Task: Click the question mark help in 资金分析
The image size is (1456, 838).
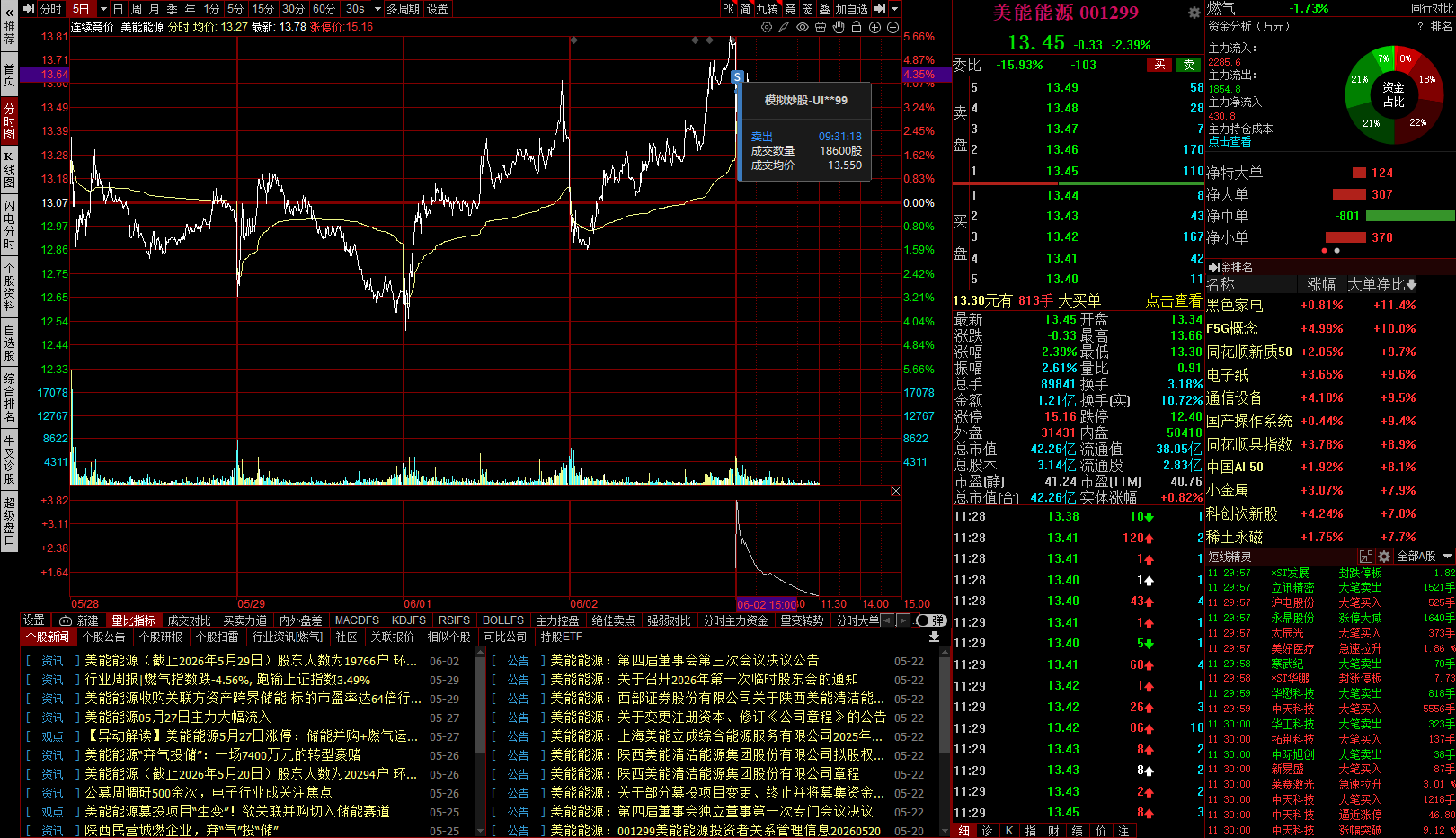Action: [x=1421, y=26]
